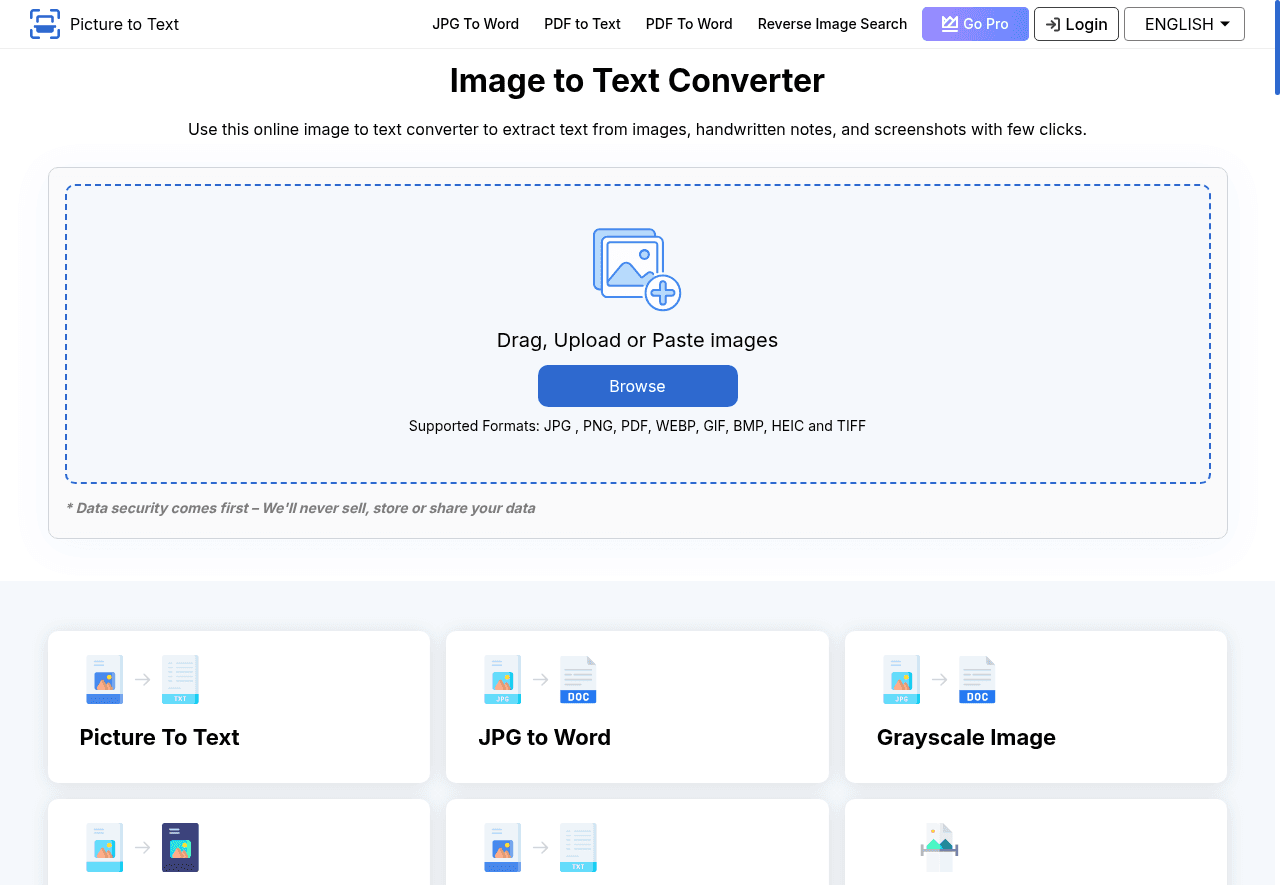
Task: Click the image resizer icon in the bottom-right card
Action: coord(939,847)
